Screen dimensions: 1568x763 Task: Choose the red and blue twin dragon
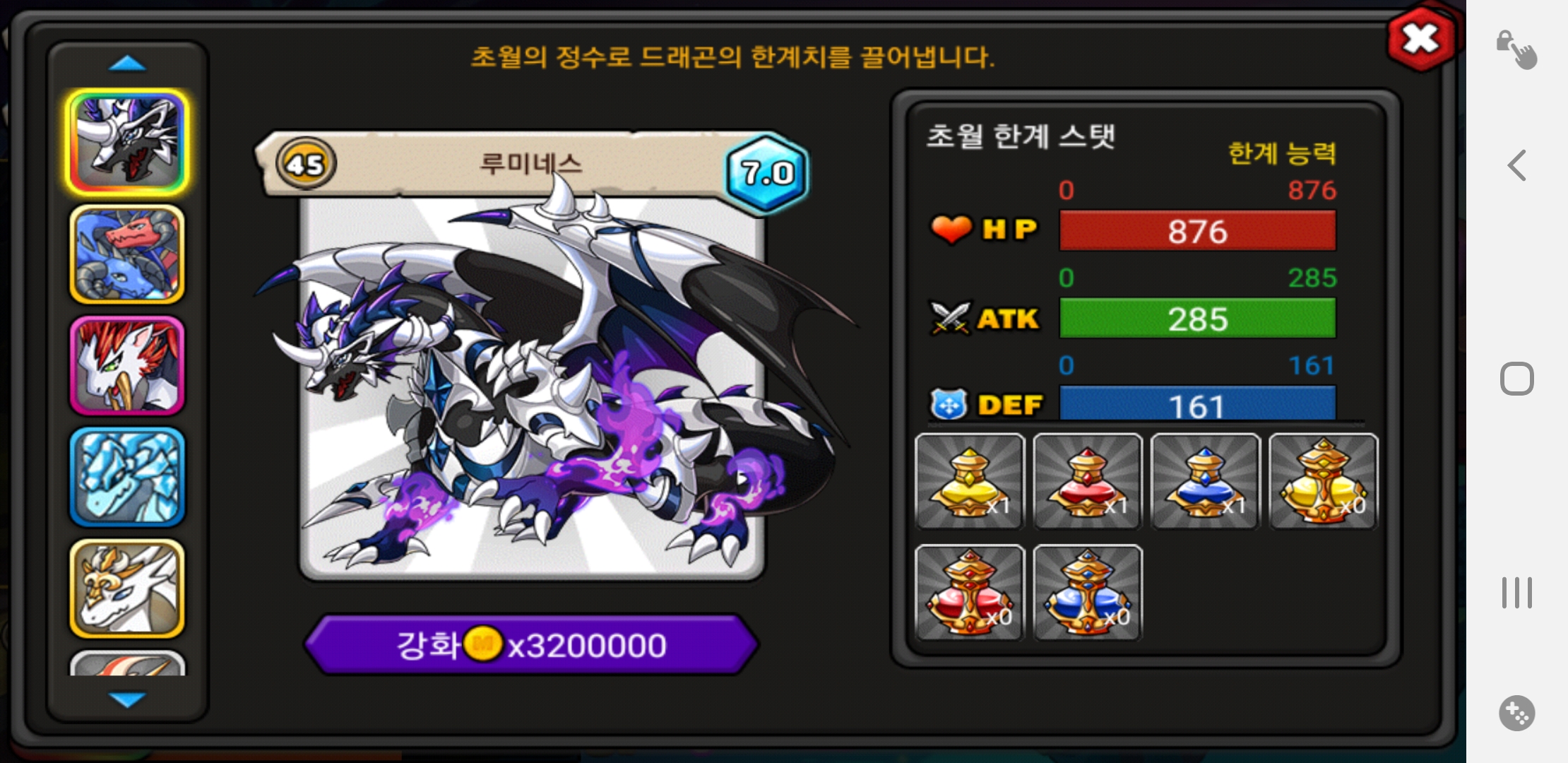127,254
